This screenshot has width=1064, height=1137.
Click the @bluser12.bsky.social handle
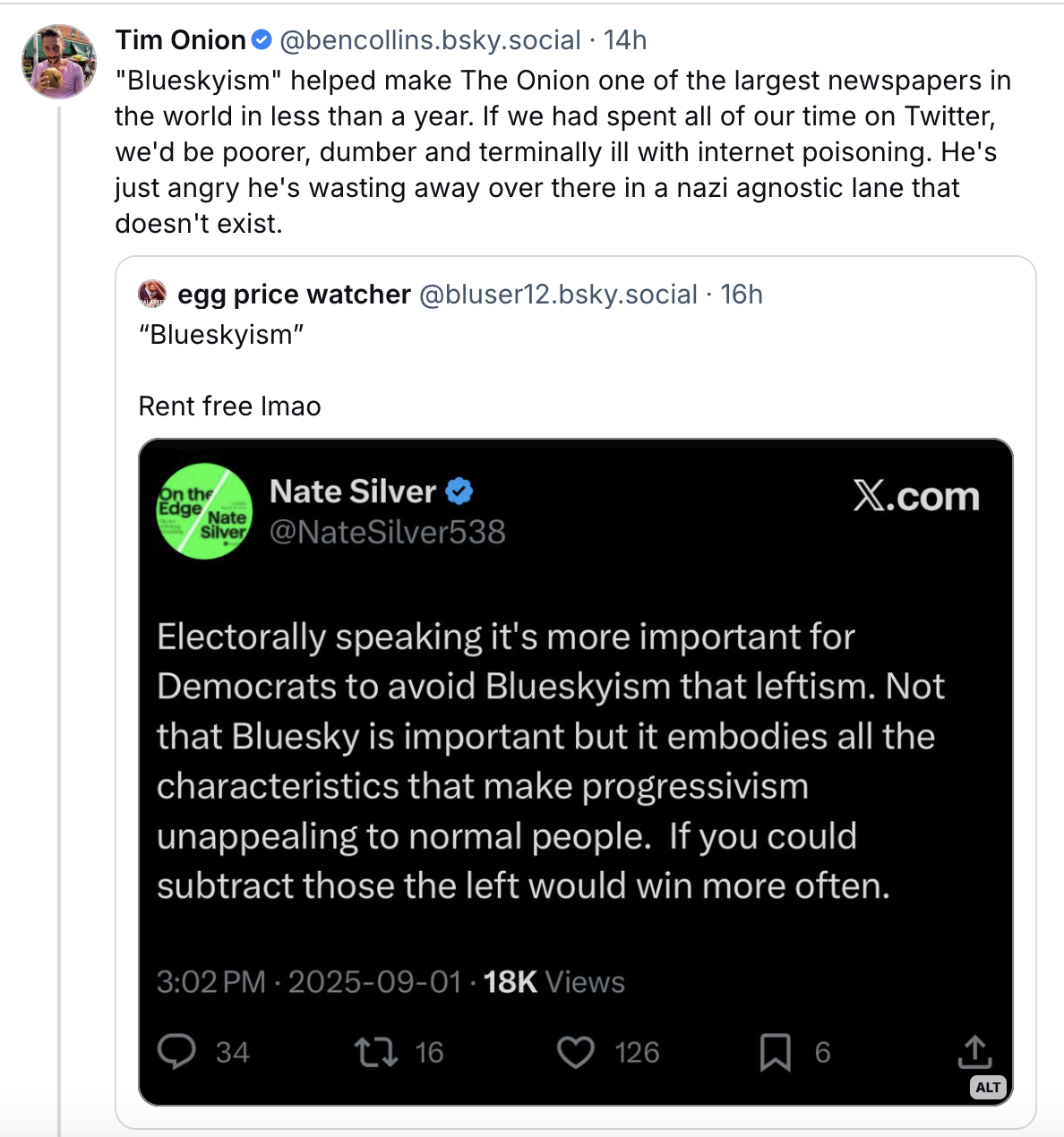pos(558,294)
